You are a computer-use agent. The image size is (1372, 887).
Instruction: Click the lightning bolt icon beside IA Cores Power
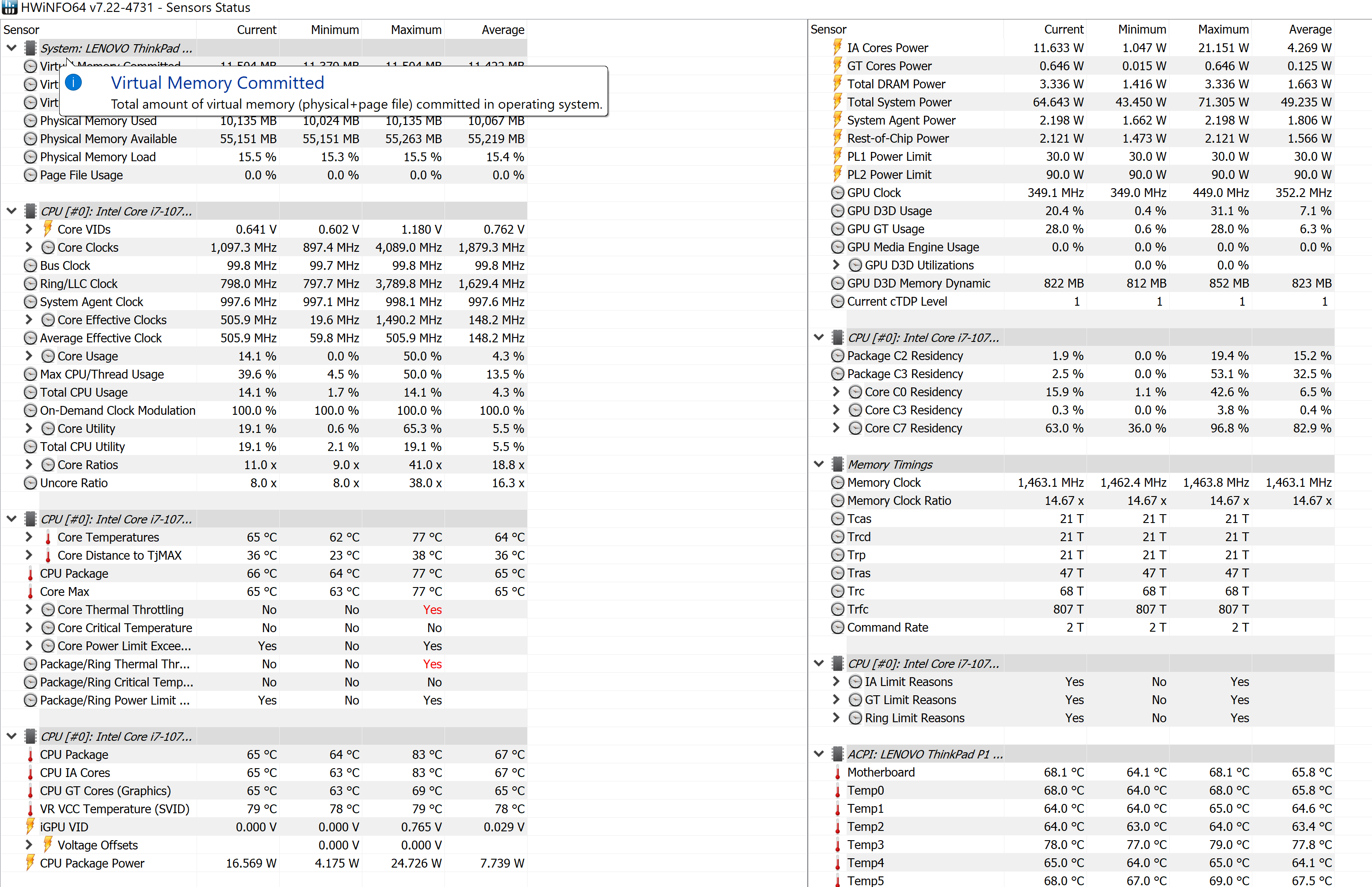coord(837,48)
